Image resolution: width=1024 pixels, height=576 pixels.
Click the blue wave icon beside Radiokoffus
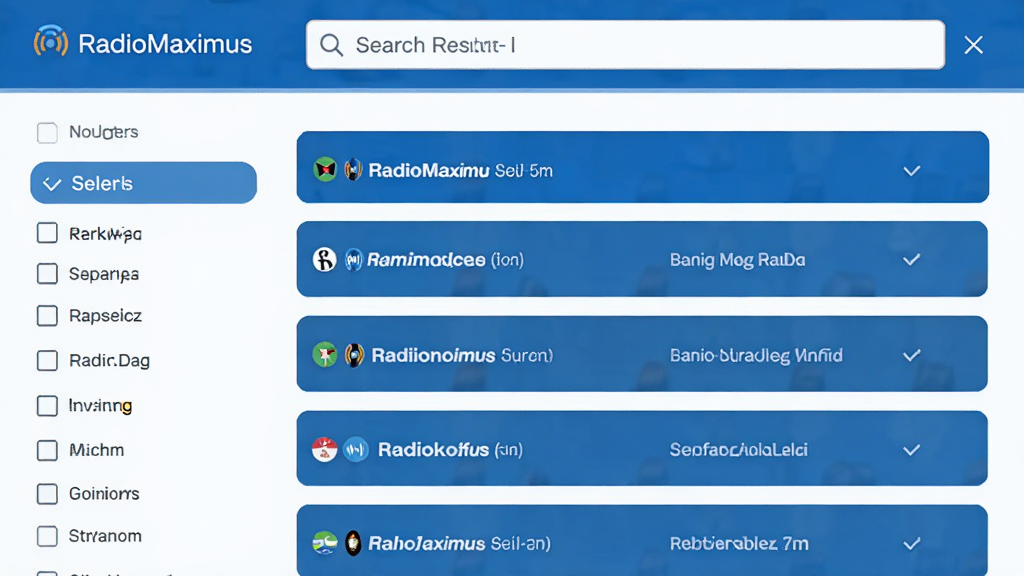tap(356, 449)
